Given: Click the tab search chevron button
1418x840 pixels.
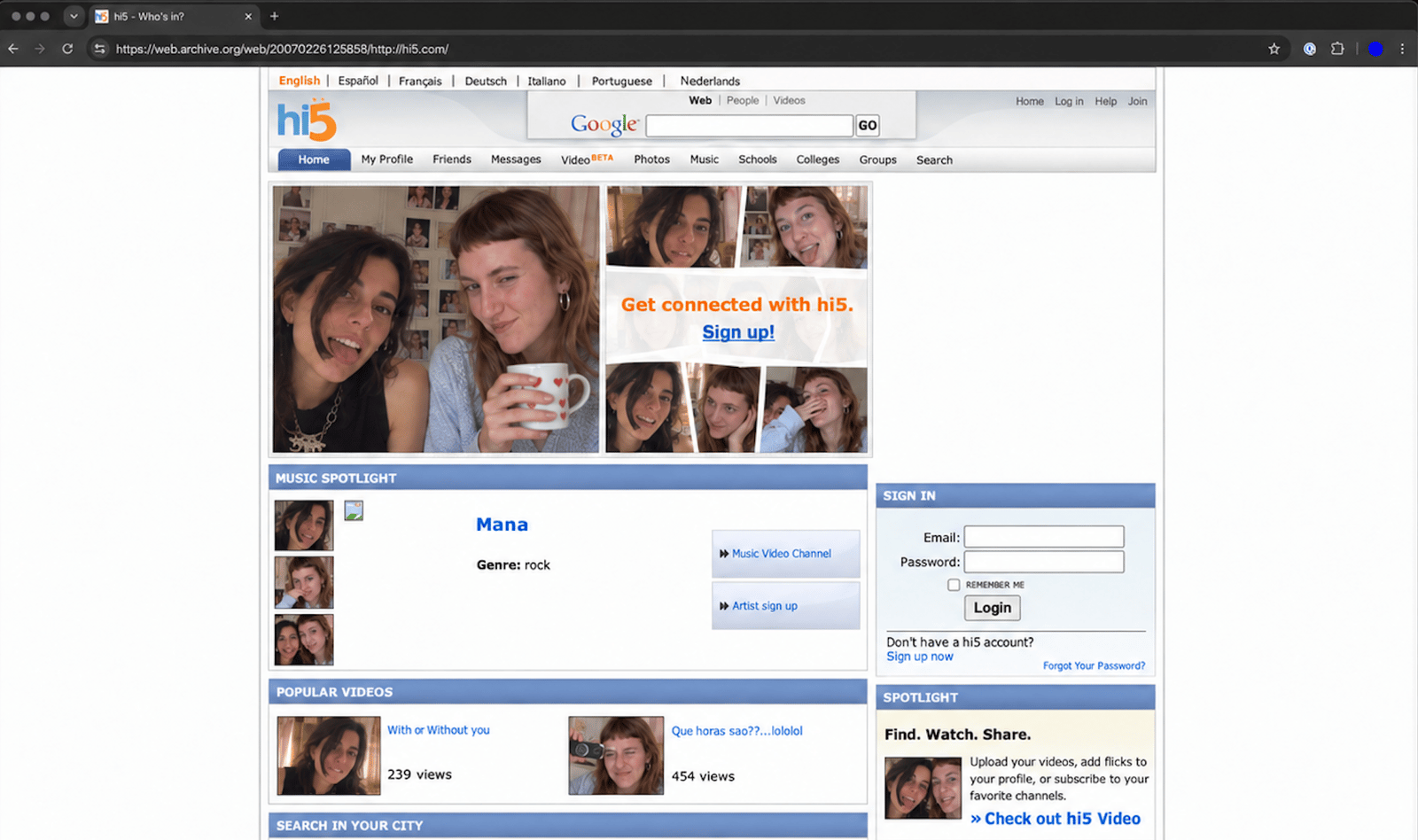Looking at the screenshot, I should pos(74,16).
